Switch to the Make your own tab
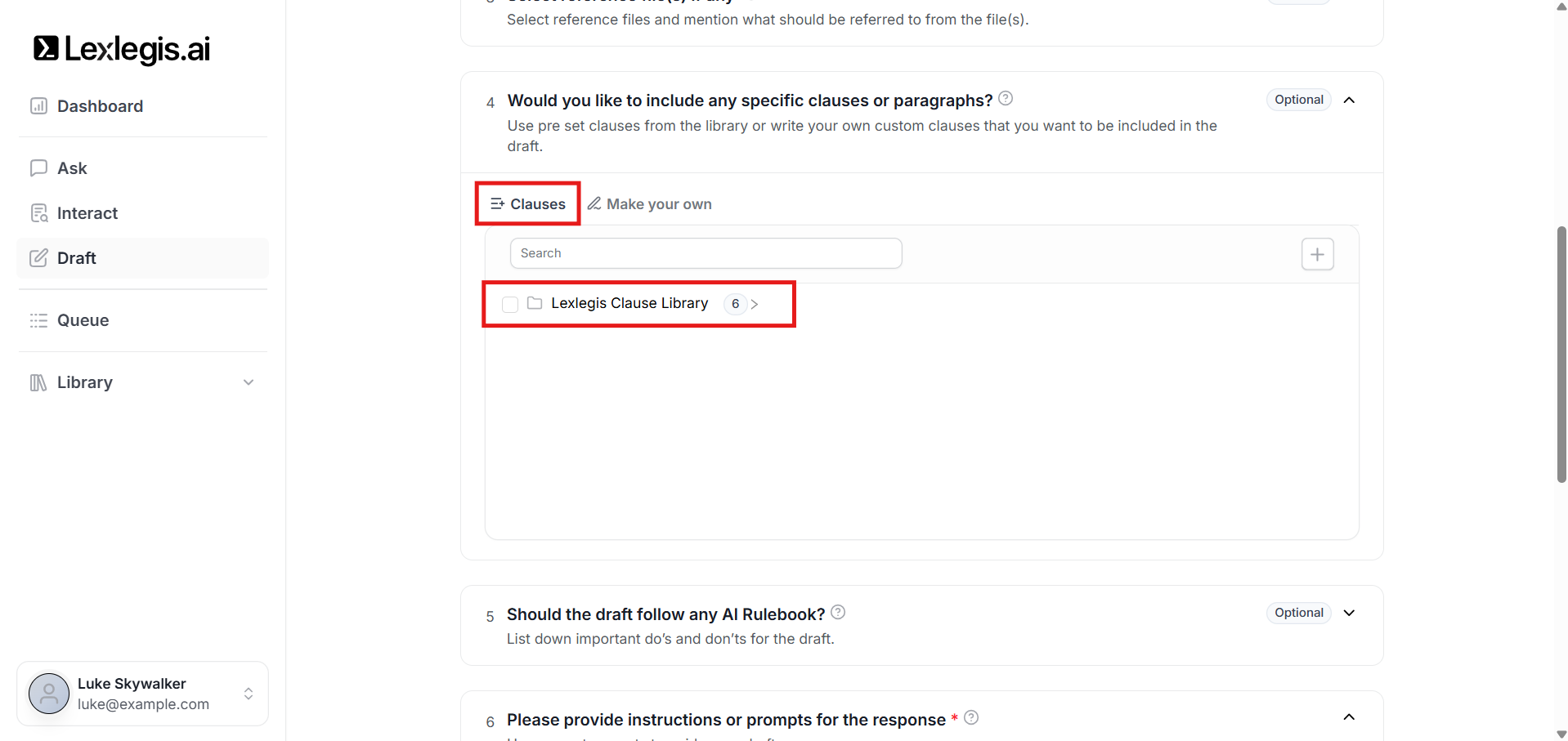This screenshot has width=1568, height=741. click(x=650, y=204)
